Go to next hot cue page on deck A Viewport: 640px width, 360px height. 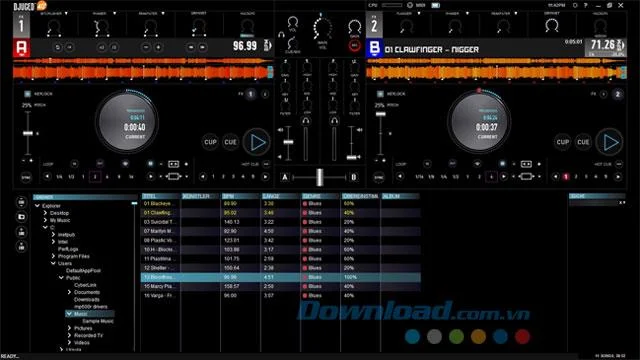pyautogui.click(x=265, y=177)
